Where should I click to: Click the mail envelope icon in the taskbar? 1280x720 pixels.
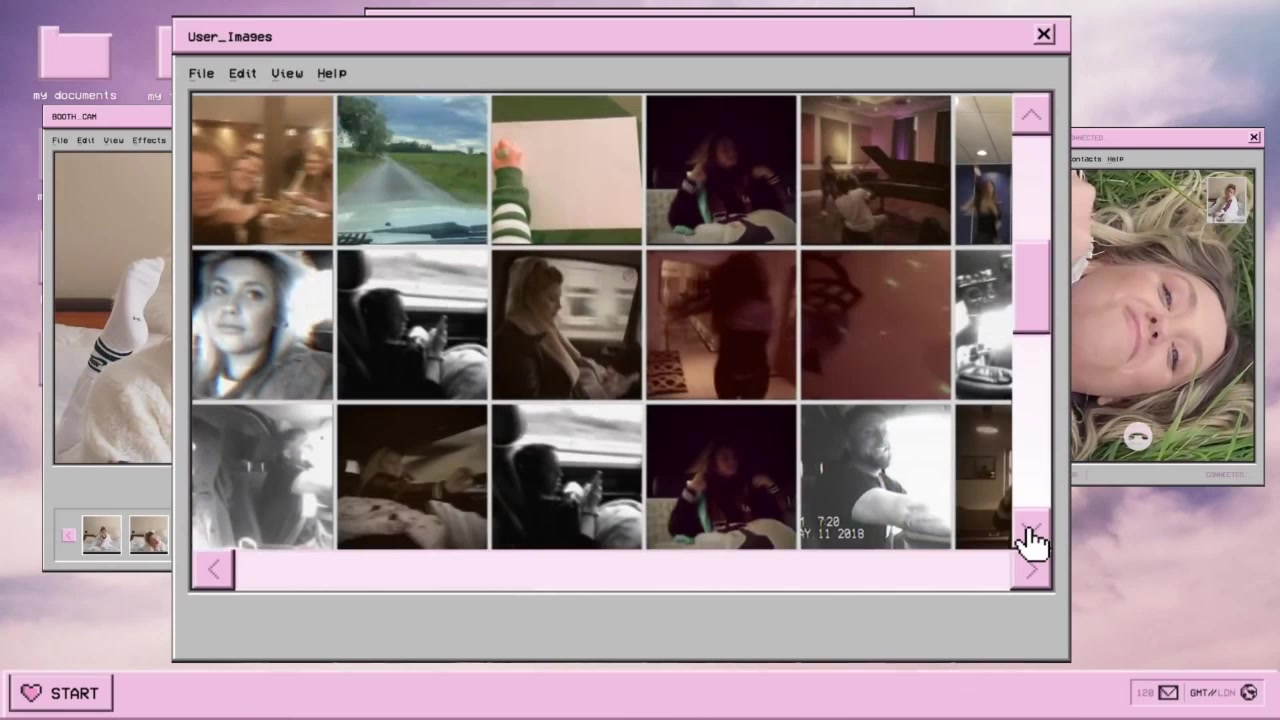(x=1169, y=692)
